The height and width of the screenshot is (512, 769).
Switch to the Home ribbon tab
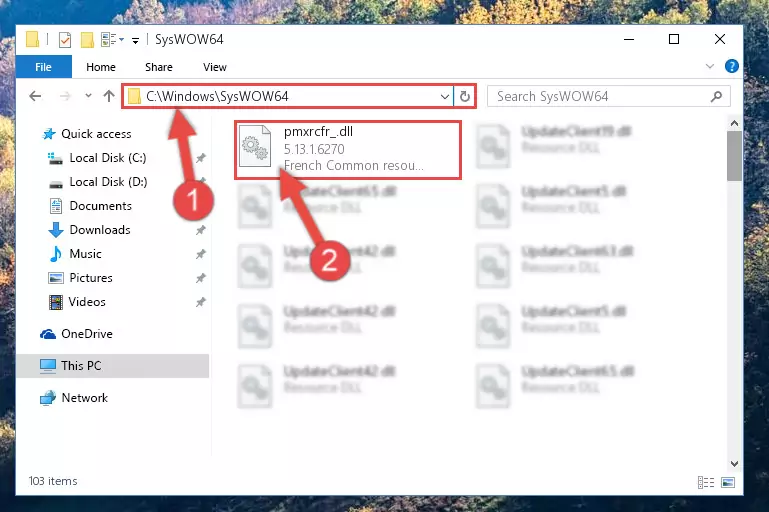pos(101,67)
